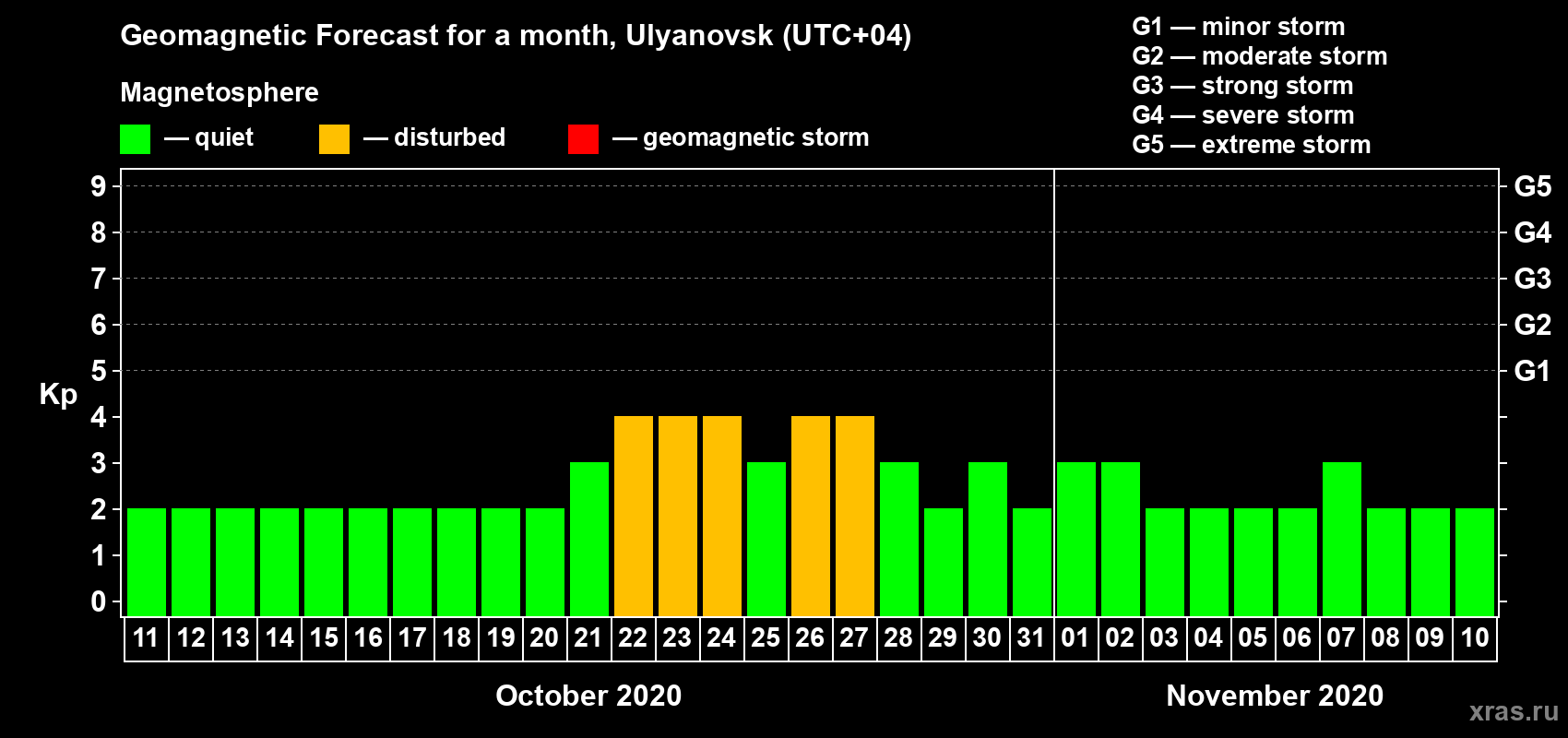This screenshot has height=738, width=1568.
Task: Select the orange bar for October 27
Action: coord(855,516)
